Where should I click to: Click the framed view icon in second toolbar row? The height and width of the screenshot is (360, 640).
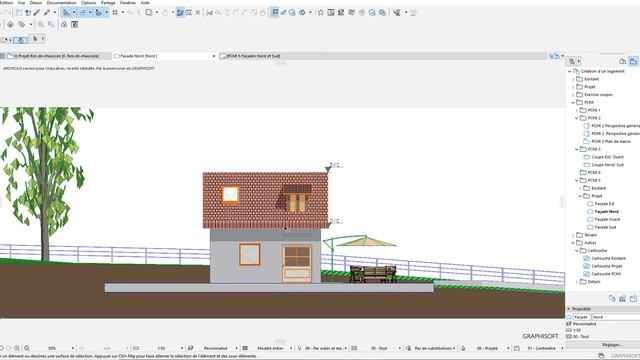coord(75,24)
